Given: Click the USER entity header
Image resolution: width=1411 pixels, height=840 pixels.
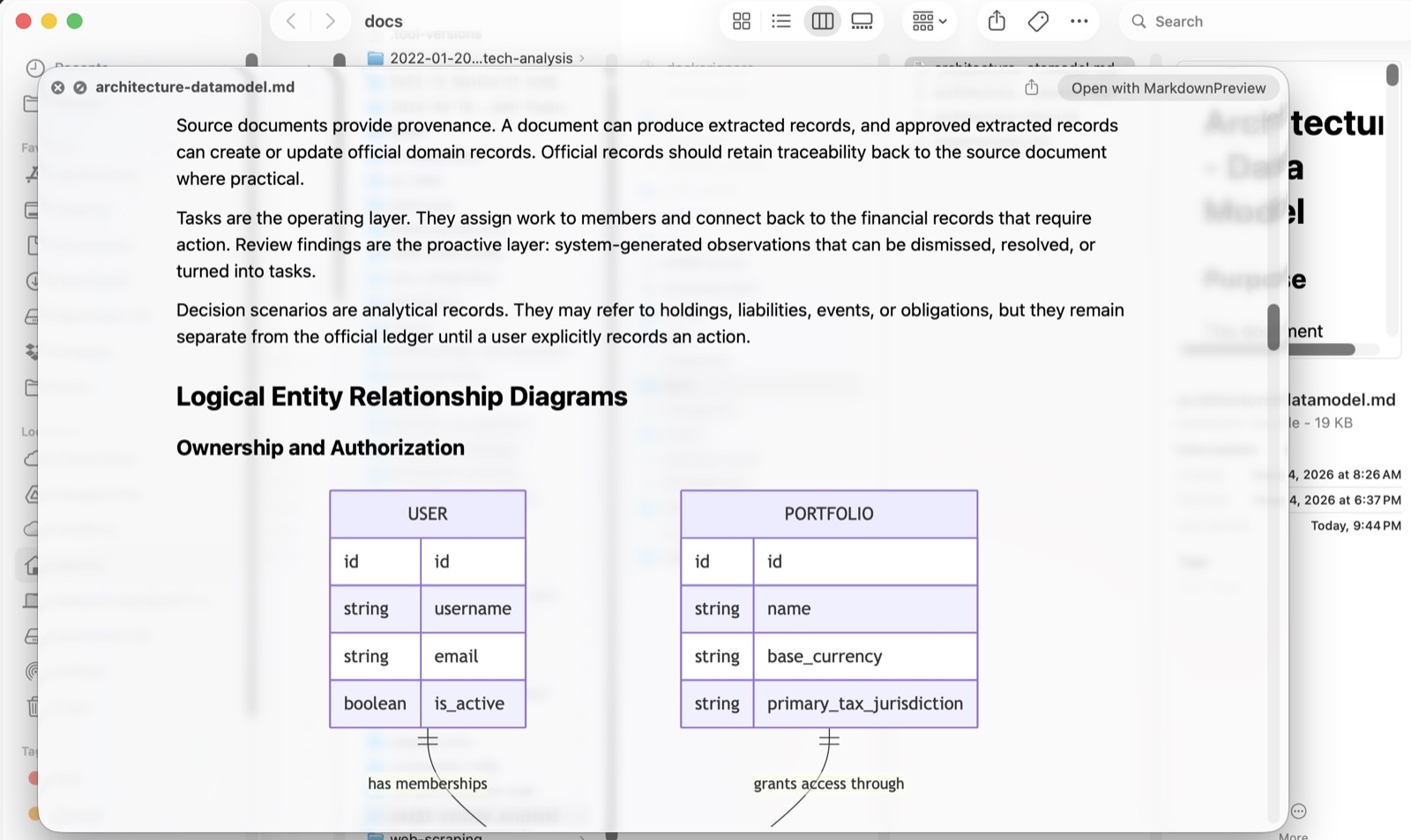Looking at the screenshot, I should pyautogui.click(x=428, y=514).
